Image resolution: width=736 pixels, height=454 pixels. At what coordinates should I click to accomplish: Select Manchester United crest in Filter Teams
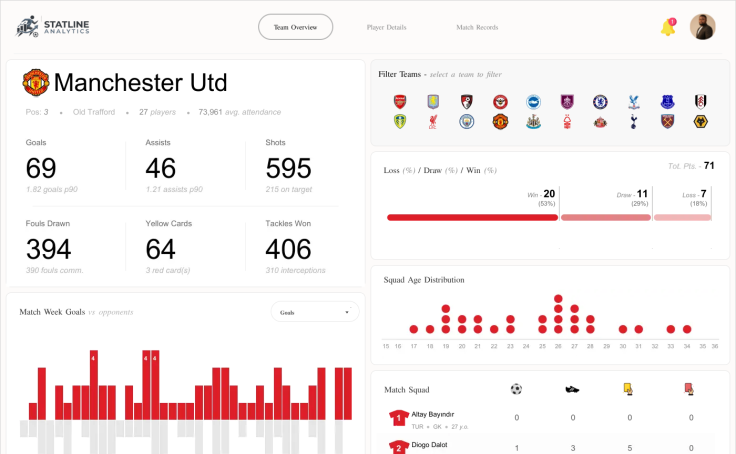(x=500, y=122)
